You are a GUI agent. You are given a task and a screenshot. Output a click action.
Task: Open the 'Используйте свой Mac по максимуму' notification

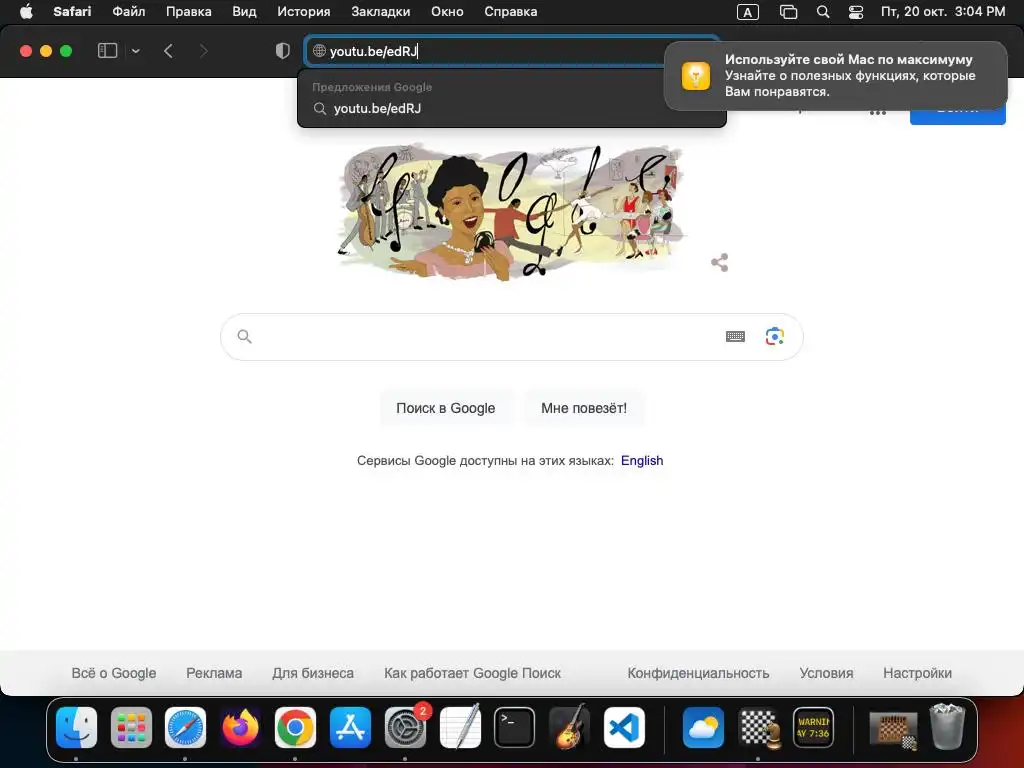tap(835, 76)
